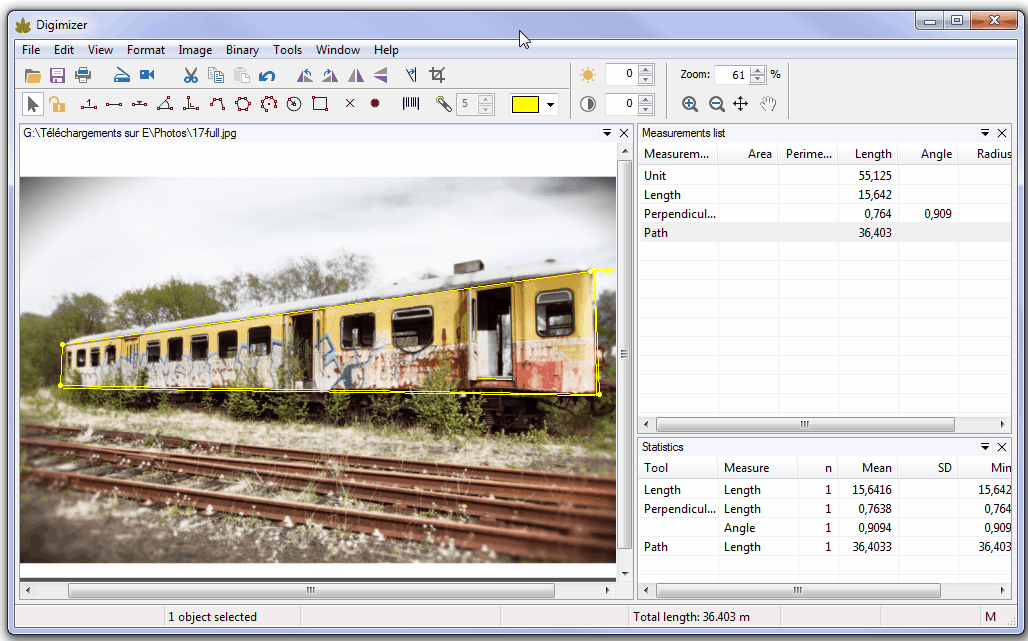This screenshot has width=1028, height=641.
Task: Select the Flip horizontal icon
Action: click(x=356, y=75)
